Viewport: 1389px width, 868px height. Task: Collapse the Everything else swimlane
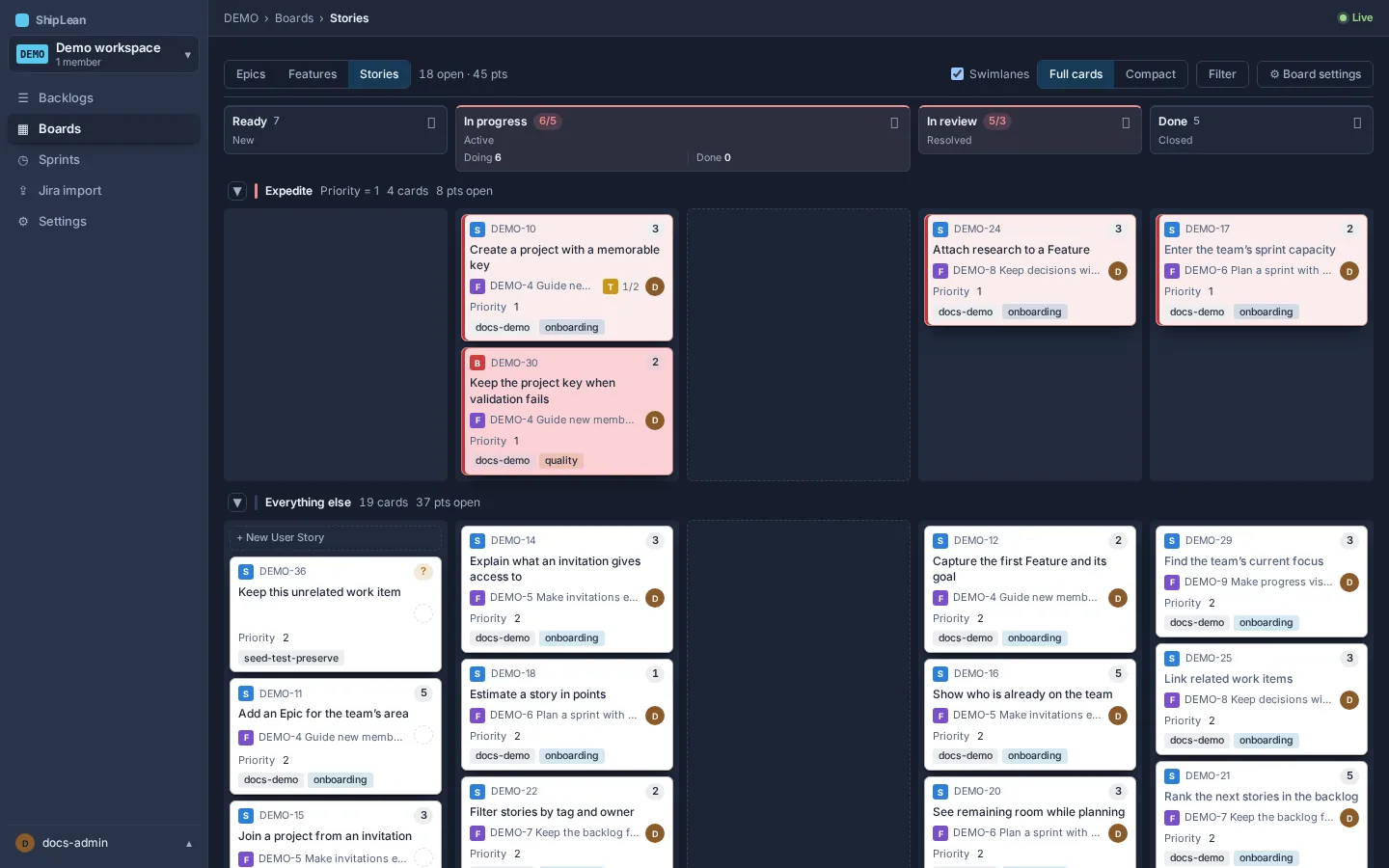coord(237,502)
